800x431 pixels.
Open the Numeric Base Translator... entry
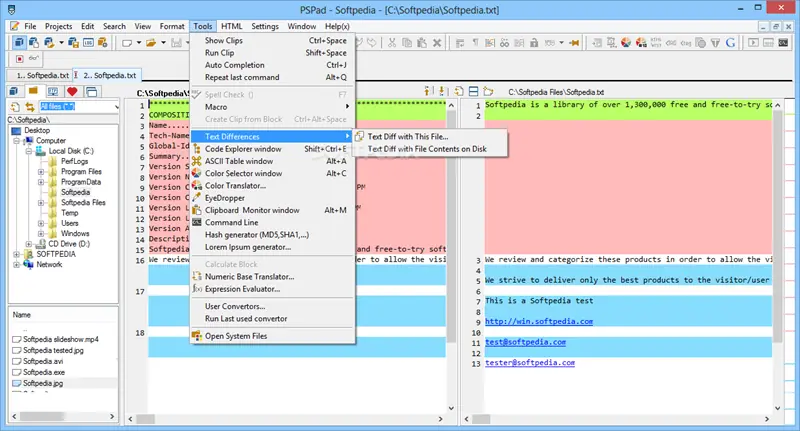coord(272,276)
